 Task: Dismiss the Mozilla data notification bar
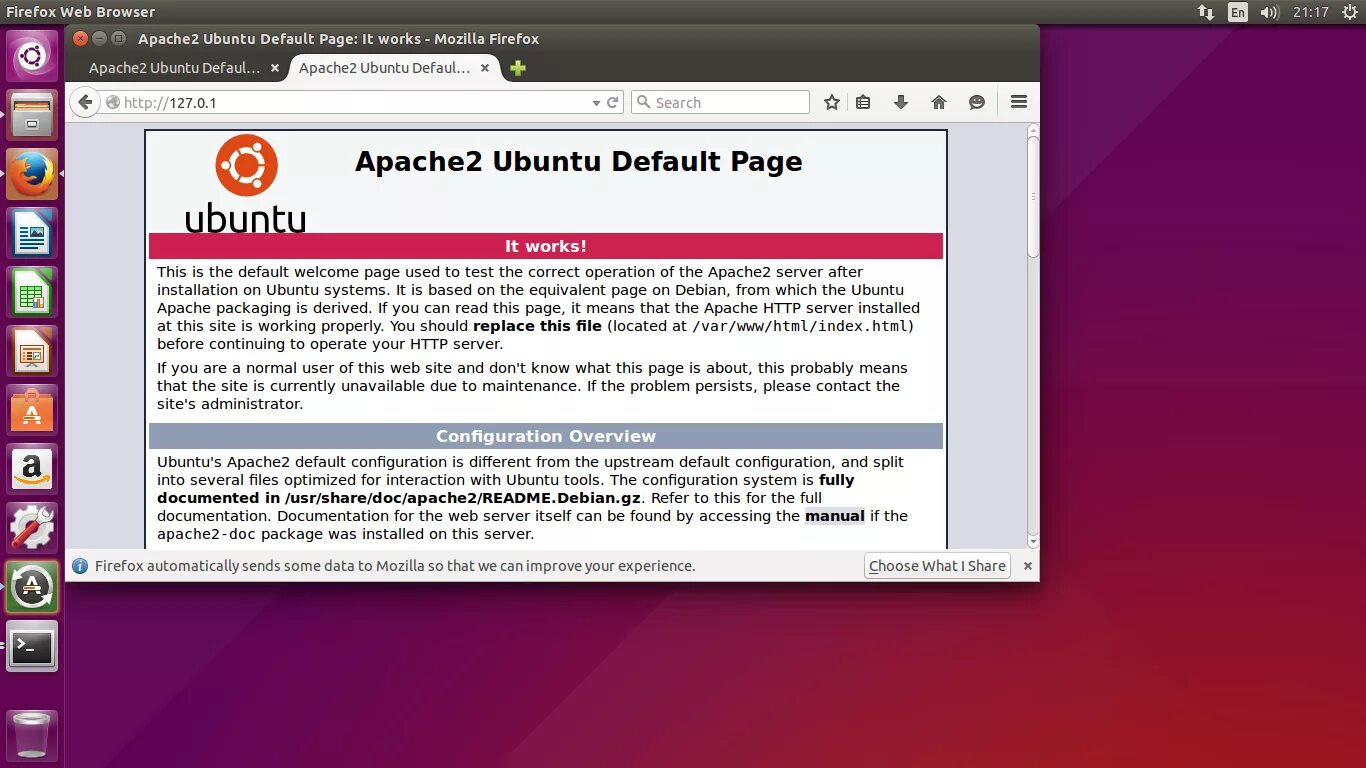pos(1027,566)
